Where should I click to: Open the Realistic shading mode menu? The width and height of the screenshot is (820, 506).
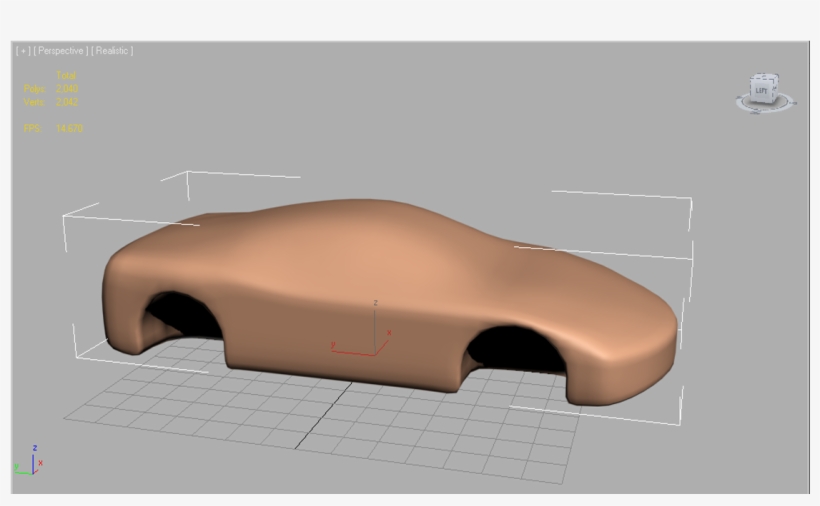(x=112, y=51)
